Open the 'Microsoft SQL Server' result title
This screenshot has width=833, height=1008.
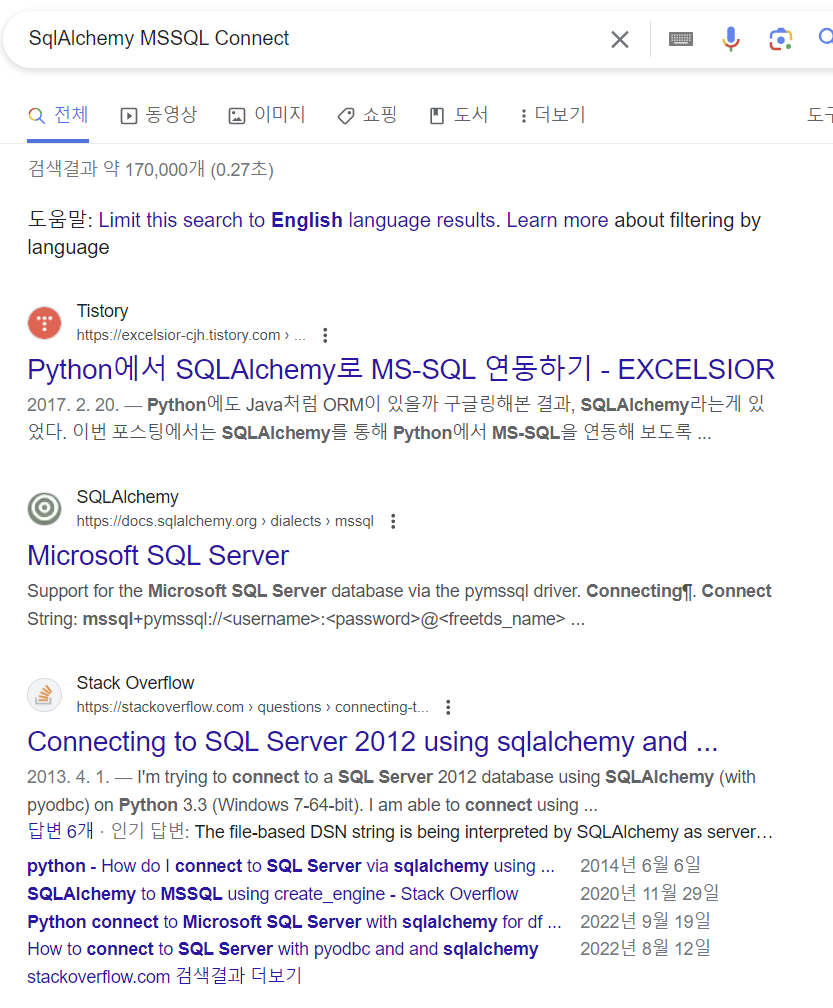(x=158, y=555)
